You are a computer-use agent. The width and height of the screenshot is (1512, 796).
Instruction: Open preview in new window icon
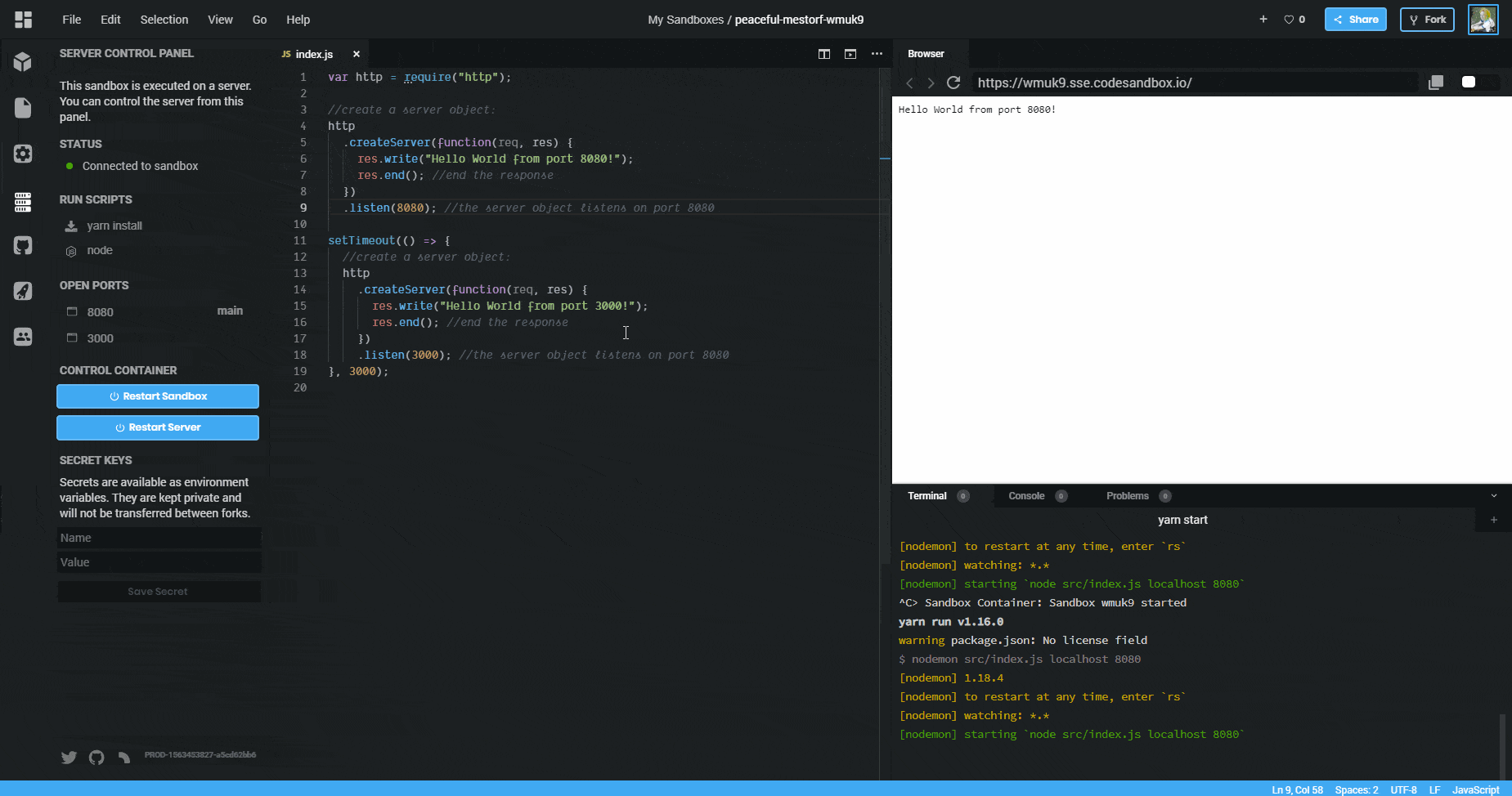tap(1435, 83)
